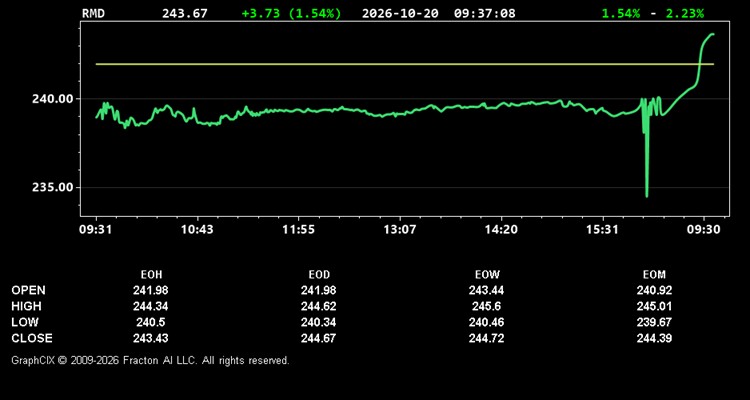Click the EOD column header
750x400 pixels.
coord(319,275)
